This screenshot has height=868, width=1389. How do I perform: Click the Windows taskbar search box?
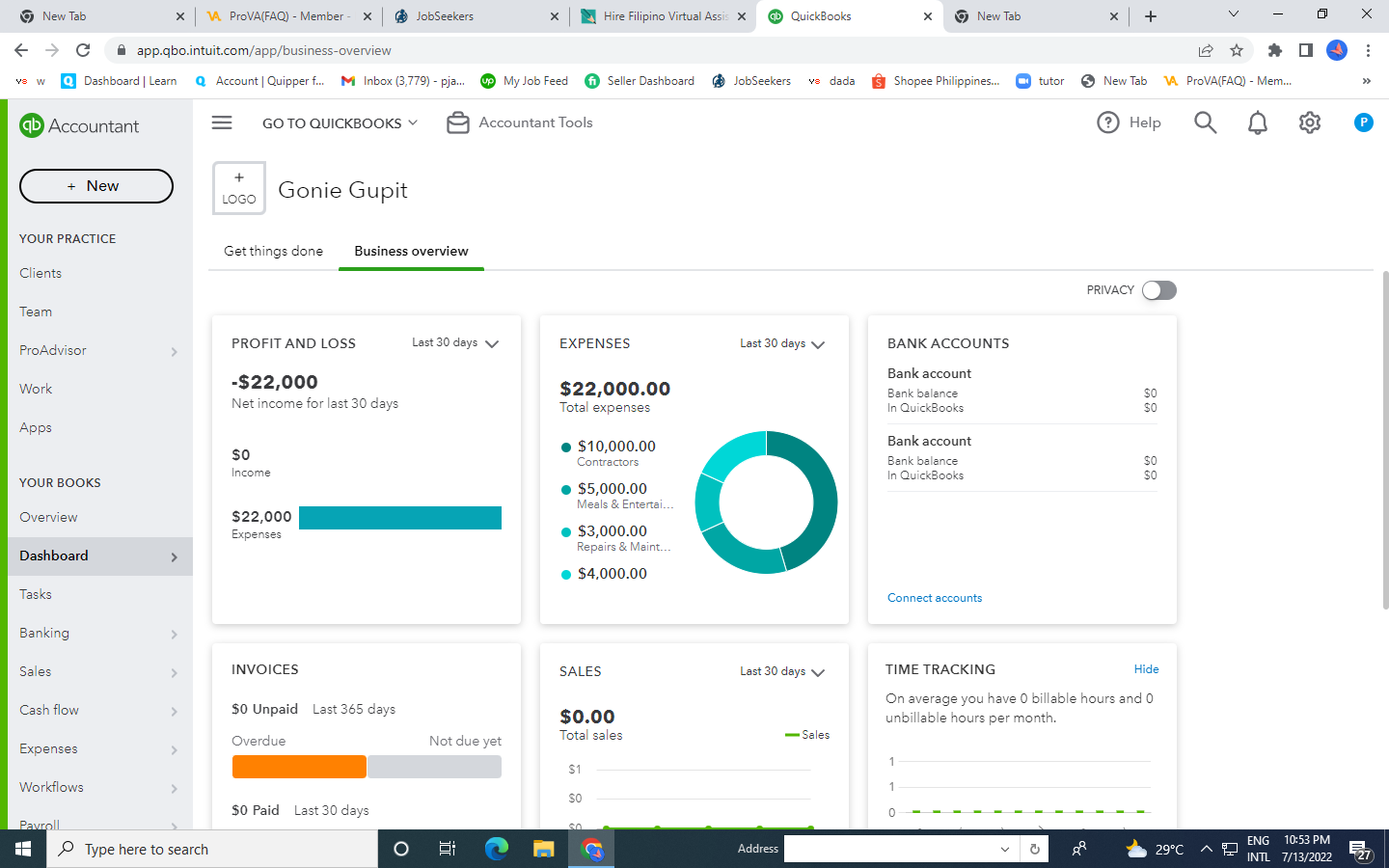pos(212,849)
